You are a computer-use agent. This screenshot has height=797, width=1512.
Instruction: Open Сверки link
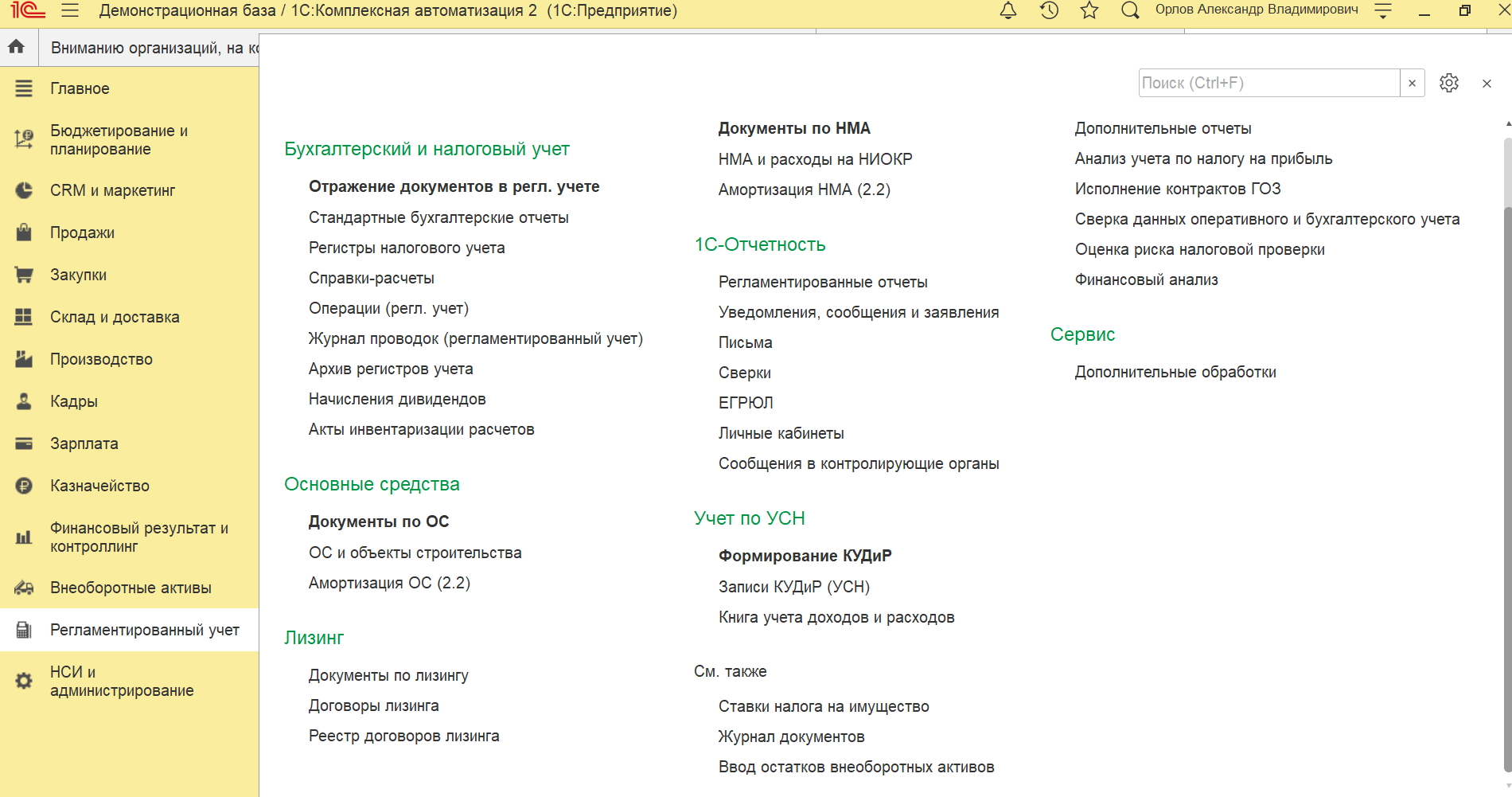click(x=745, y=373)
